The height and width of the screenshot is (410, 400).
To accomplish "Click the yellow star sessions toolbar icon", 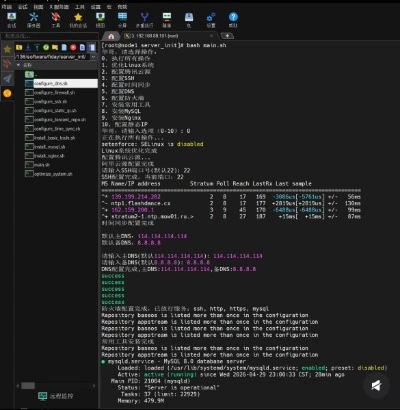I will click(78, 19).
